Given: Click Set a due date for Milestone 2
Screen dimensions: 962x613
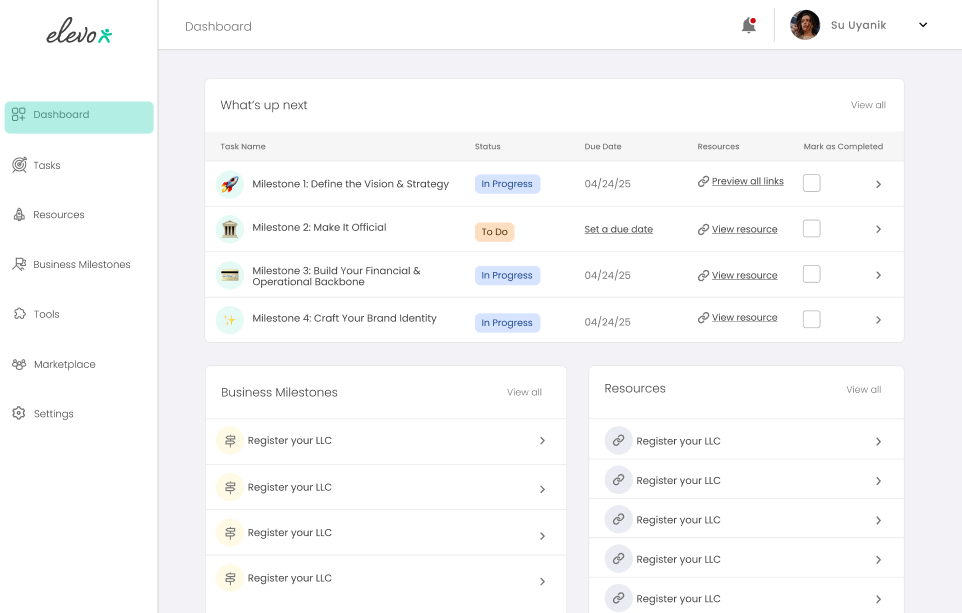Looking at the screenshot, I should [618, 229].
